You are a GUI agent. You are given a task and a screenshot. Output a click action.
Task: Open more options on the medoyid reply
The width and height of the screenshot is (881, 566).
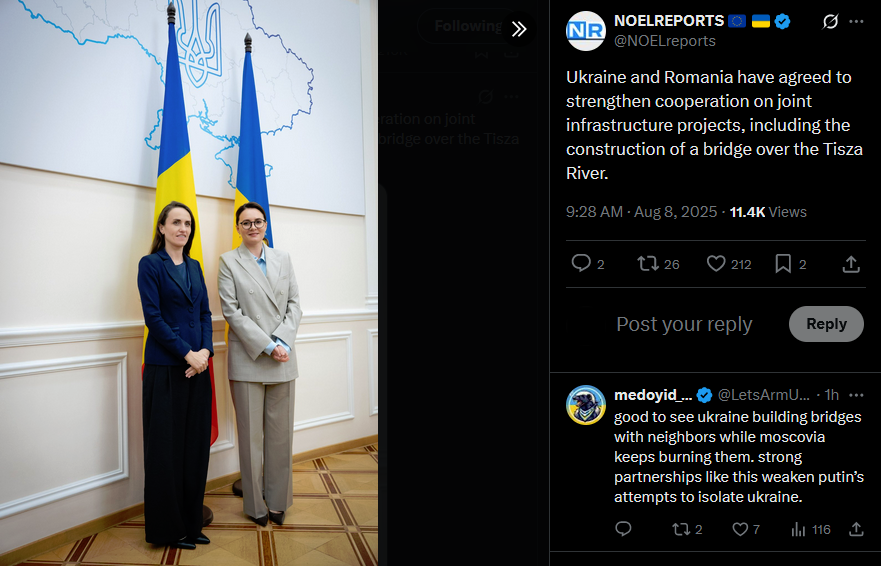point(856,395)
